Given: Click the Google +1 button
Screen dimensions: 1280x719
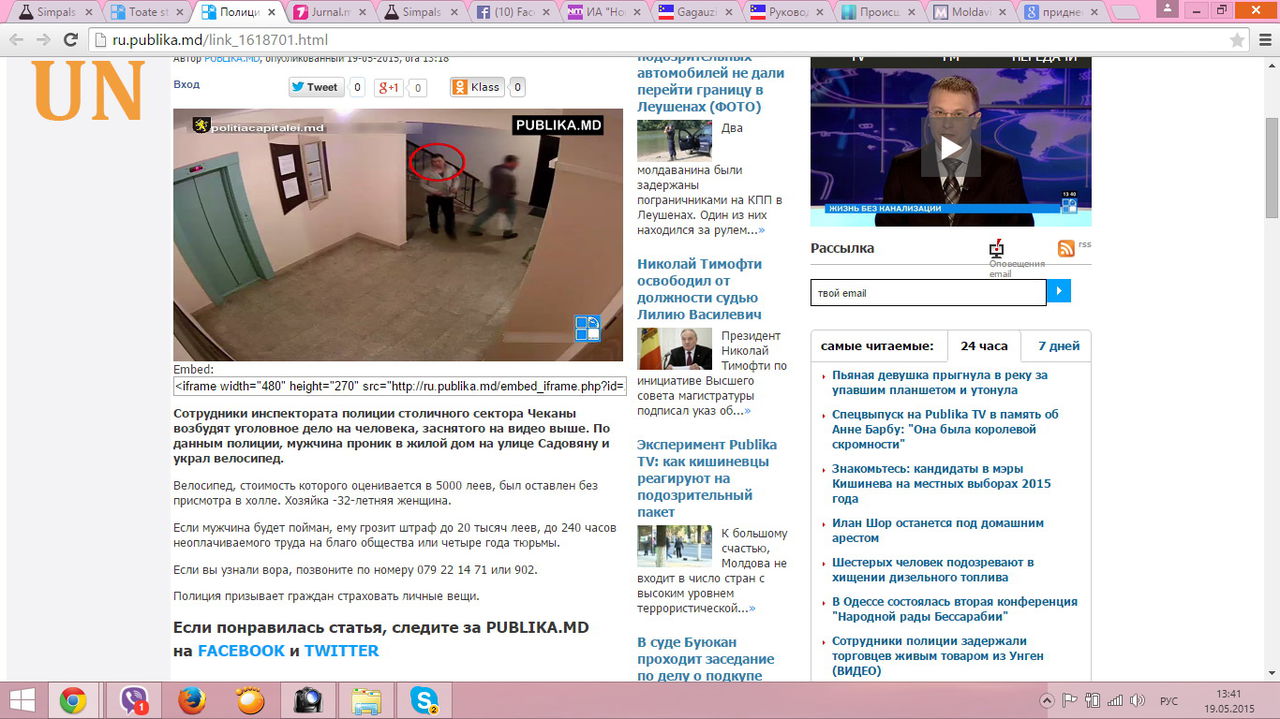Looking at the screenshot, I should 389,87.
